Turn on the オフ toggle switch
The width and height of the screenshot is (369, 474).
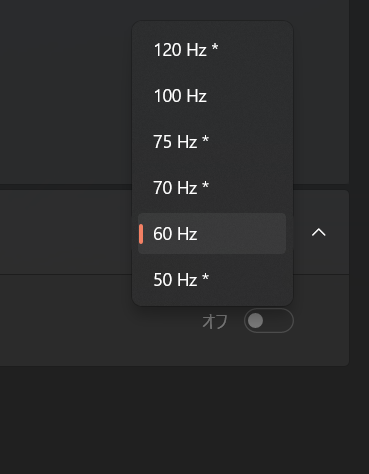(x=269, y=321)
